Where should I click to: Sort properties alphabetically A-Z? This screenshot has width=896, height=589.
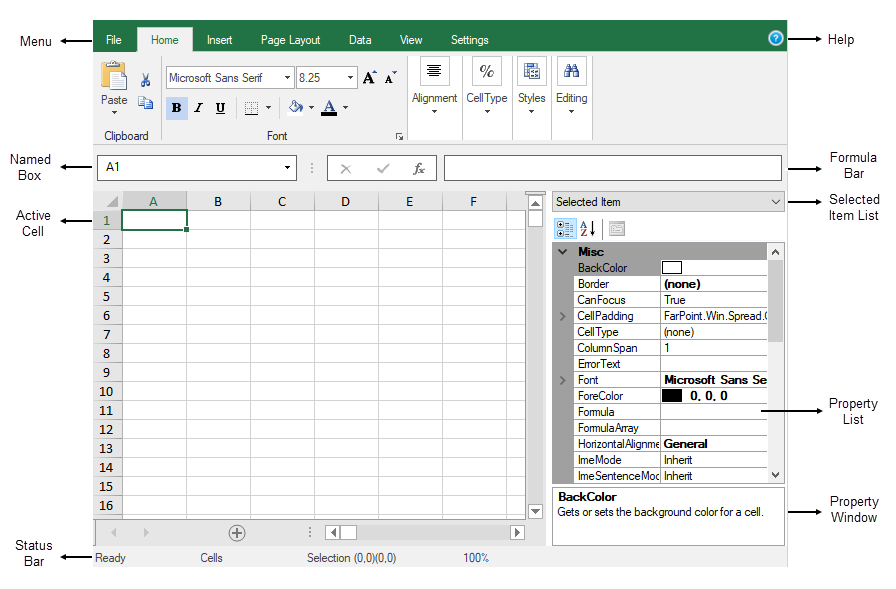coord(587,229)
